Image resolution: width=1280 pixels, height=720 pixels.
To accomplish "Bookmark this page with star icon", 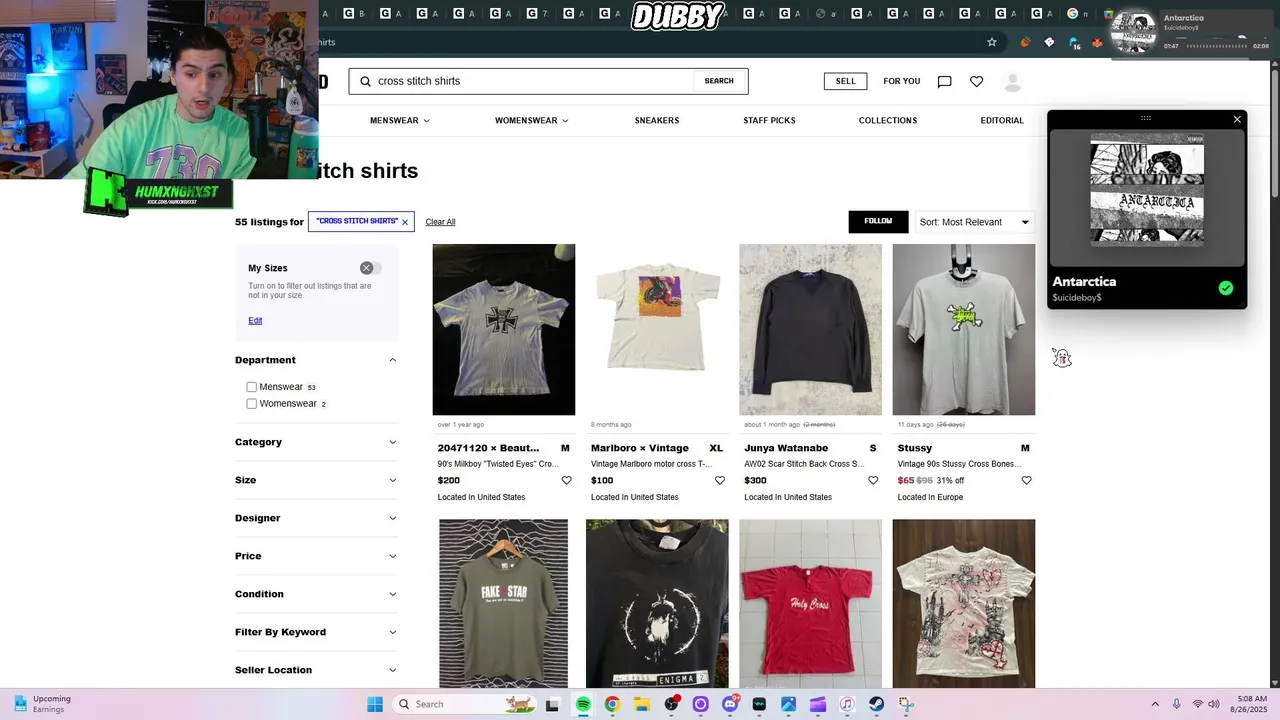I will pos(992,42).
